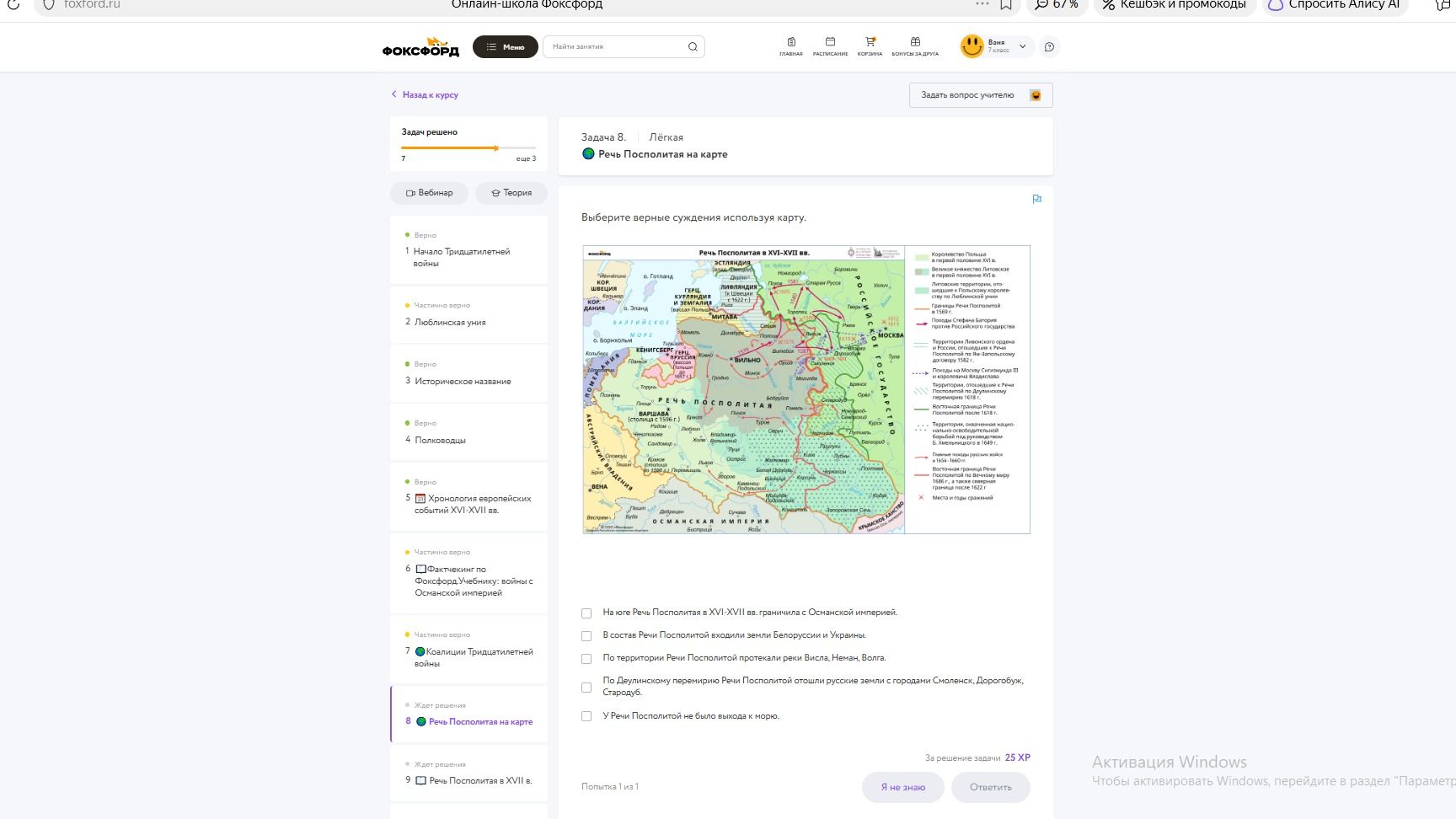This screenshot has width=1456, height=819.
Task: Click the smiley user avatar
Action: [972, 46]
